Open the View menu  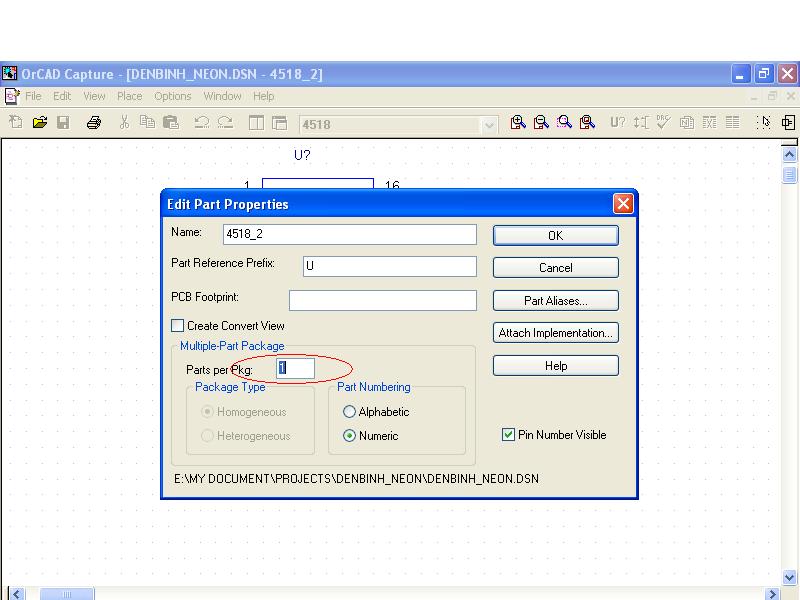point(94,96)
